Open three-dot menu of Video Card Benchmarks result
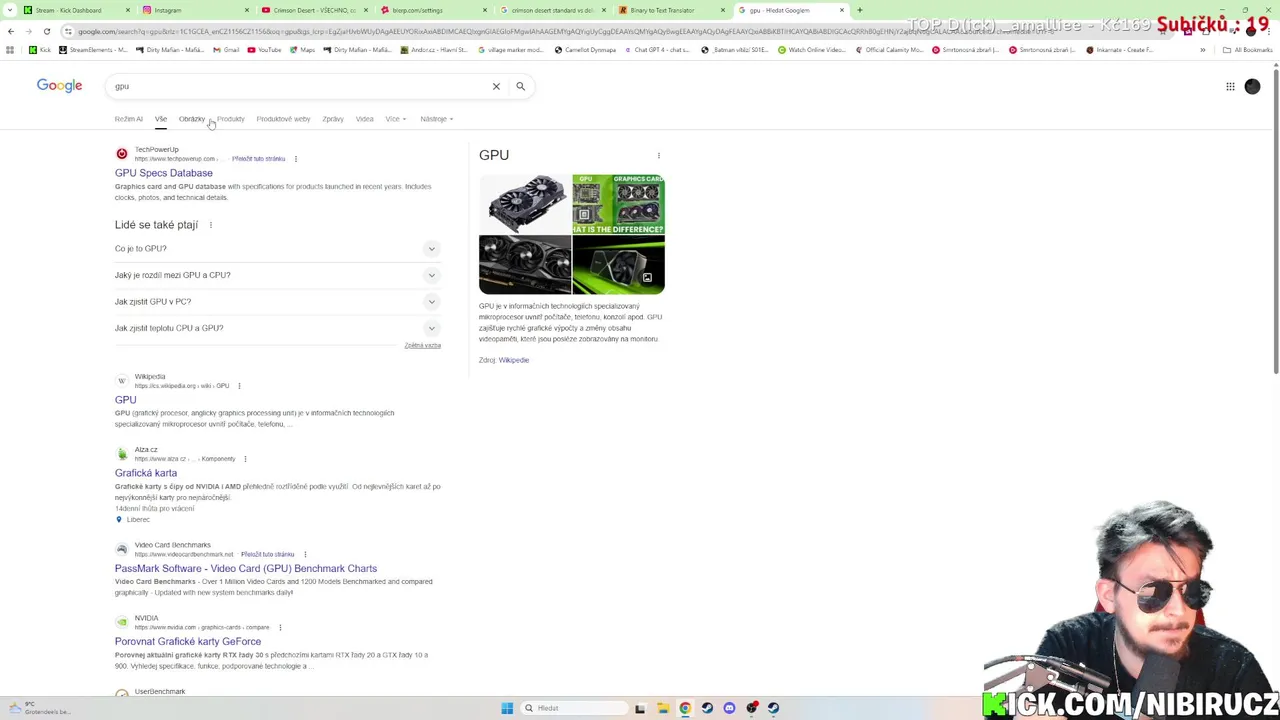1280x720 pixels. click(304, 554)
